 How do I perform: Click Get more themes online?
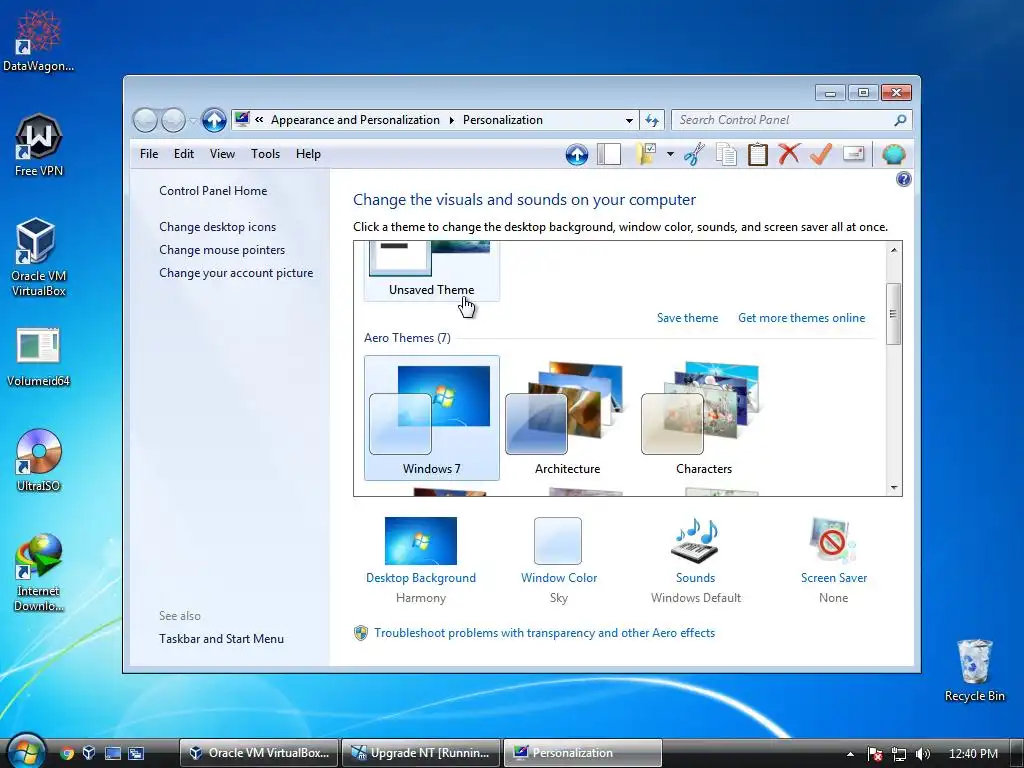(x=801, y=318)
